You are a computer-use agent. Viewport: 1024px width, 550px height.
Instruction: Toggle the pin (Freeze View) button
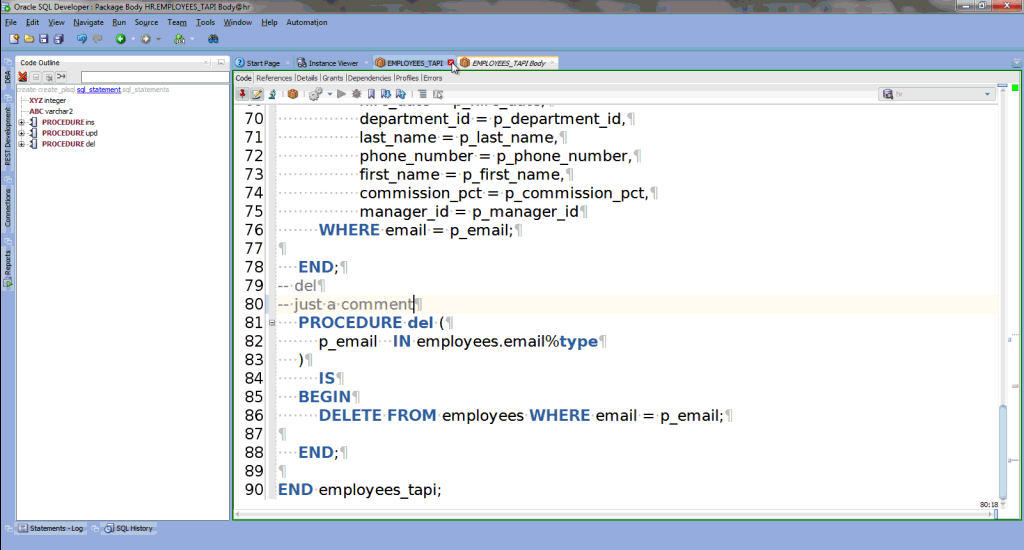[242, 94]
